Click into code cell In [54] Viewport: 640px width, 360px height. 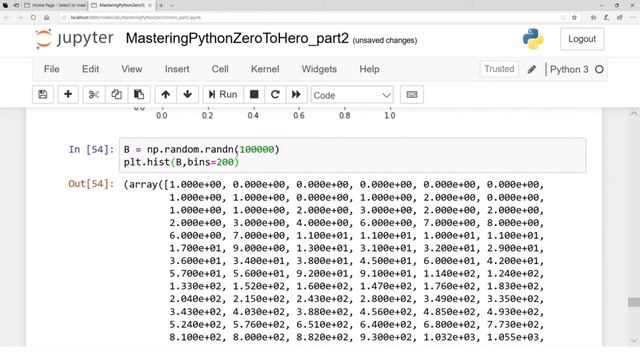352,156
